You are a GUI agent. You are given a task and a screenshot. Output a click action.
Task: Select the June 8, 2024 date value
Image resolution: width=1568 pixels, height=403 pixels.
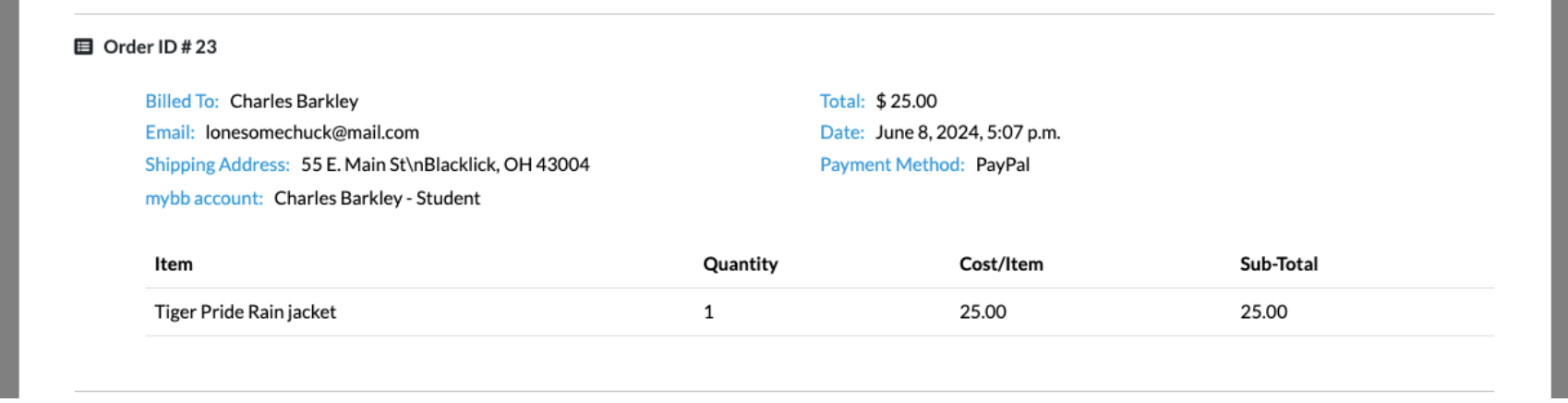click(x=968, y=133)
